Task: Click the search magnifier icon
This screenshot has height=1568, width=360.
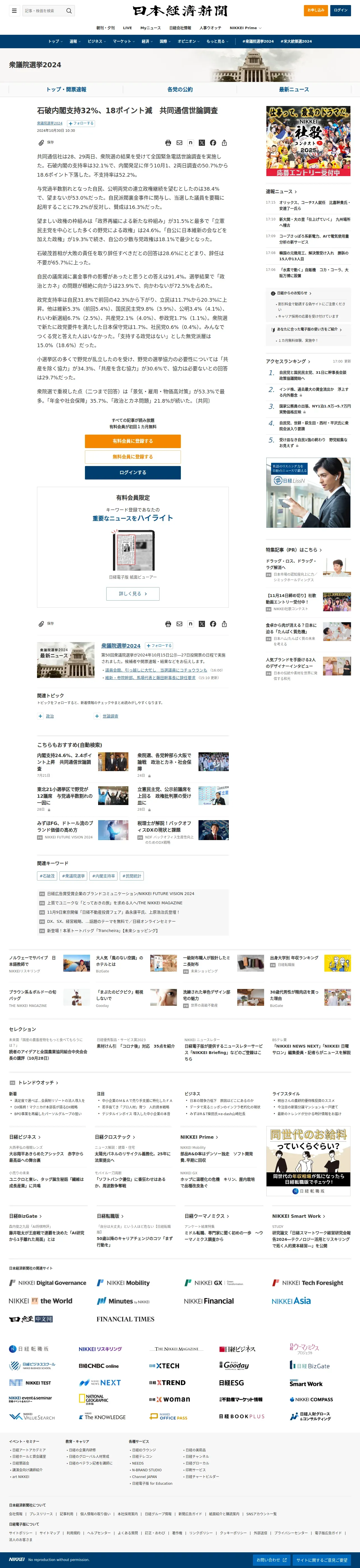Action: tap(69, 10)
